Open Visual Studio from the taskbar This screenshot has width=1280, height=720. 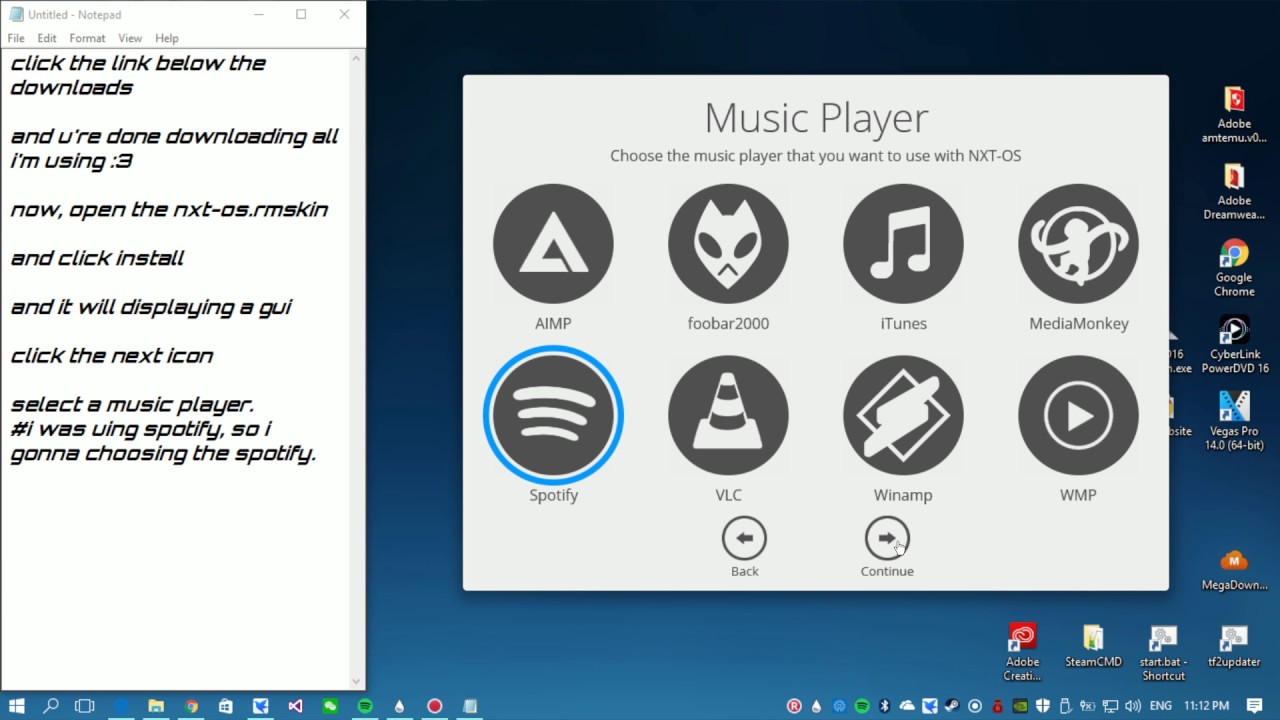295,706
